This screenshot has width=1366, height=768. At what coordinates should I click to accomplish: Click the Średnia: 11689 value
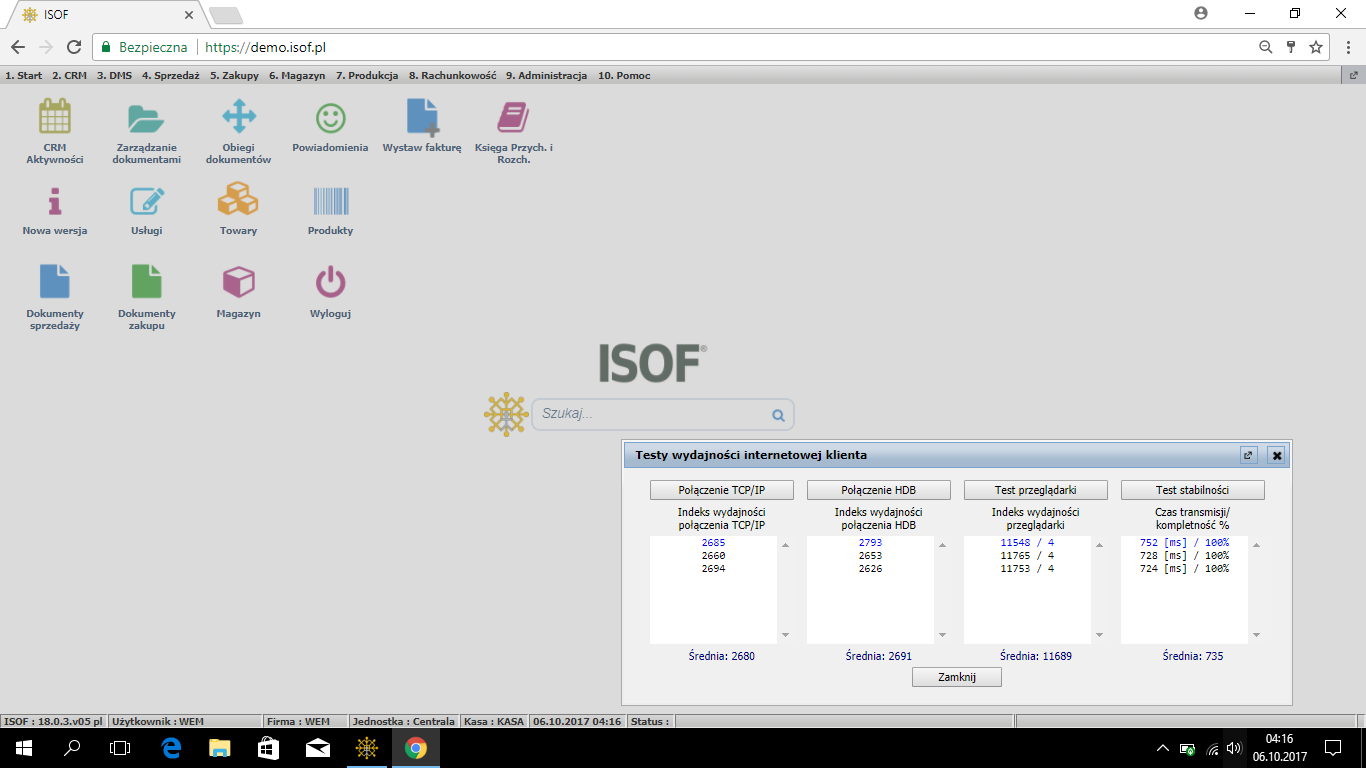point(1036,656)
